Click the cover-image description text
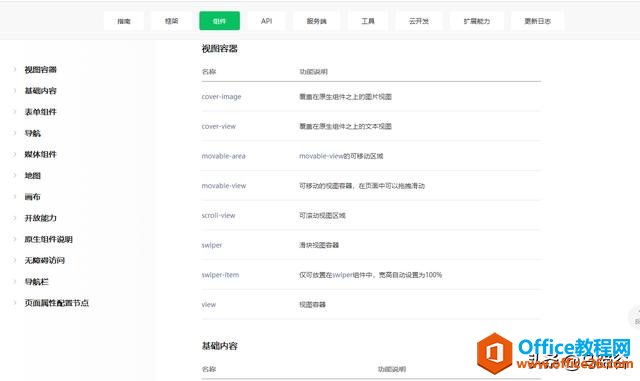 pos(345,97)
